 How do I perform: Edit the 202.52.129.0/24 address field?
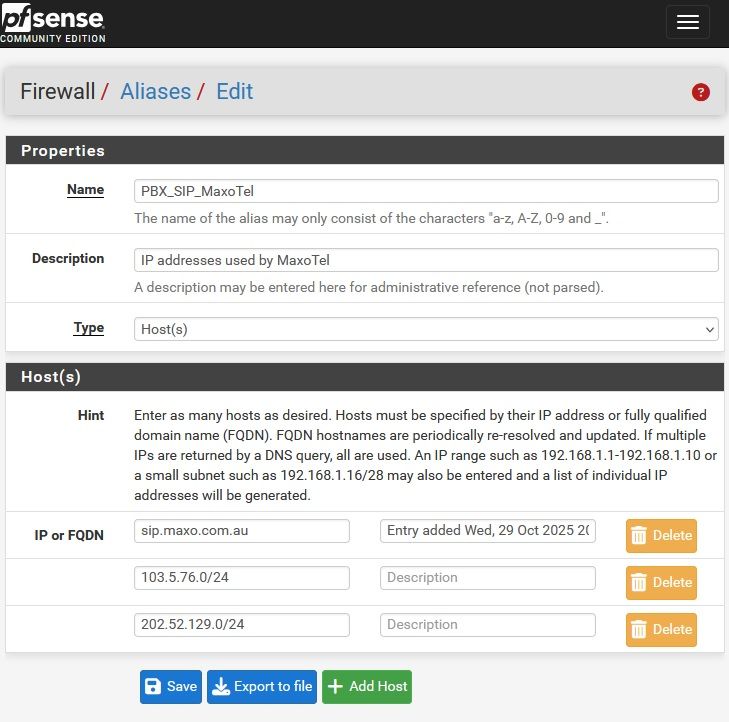[x=242, y=625]
